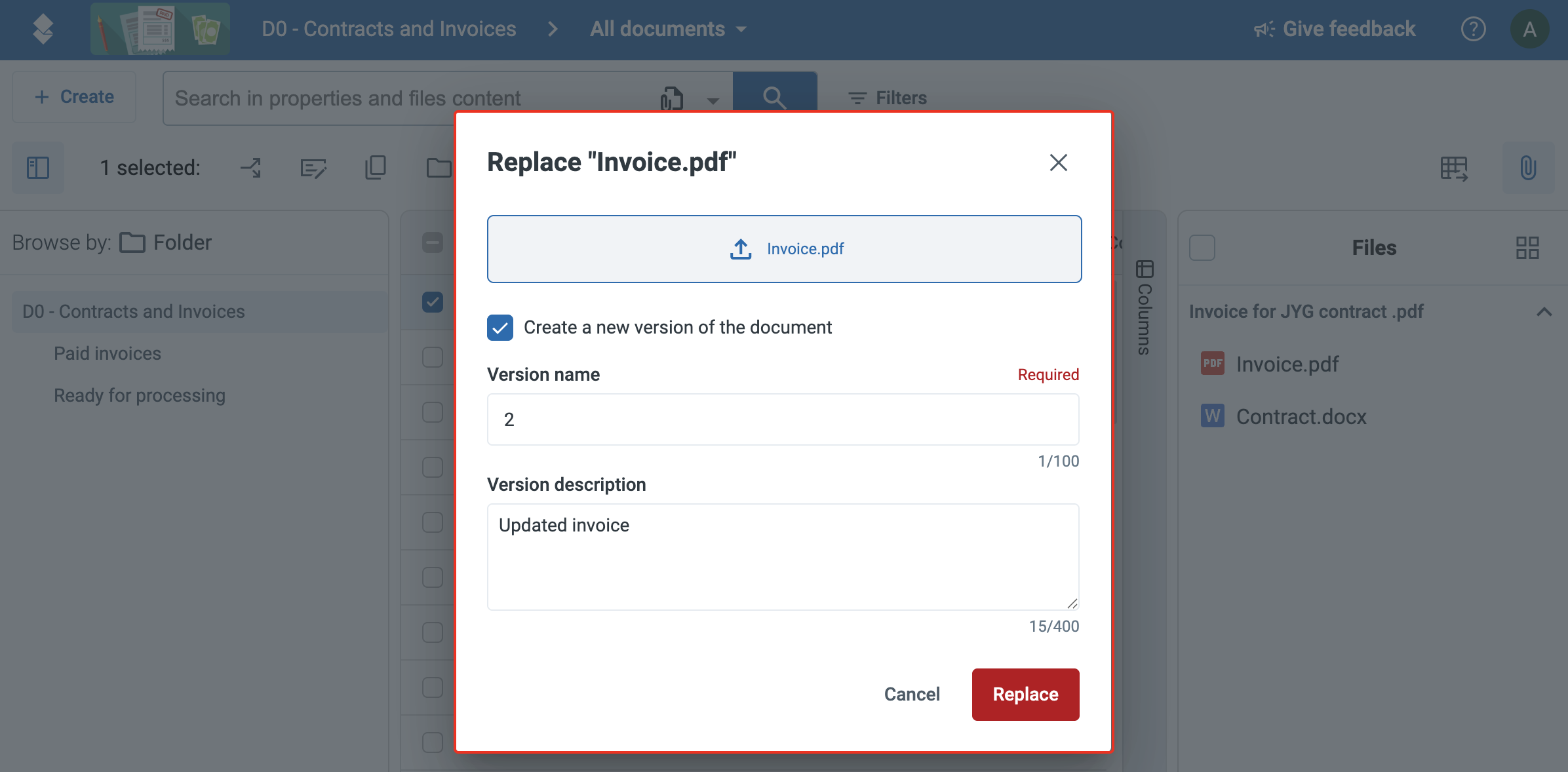Viewport: 1568px width, 772px height.
Task: Click the Version name input field
Action: 783,419
